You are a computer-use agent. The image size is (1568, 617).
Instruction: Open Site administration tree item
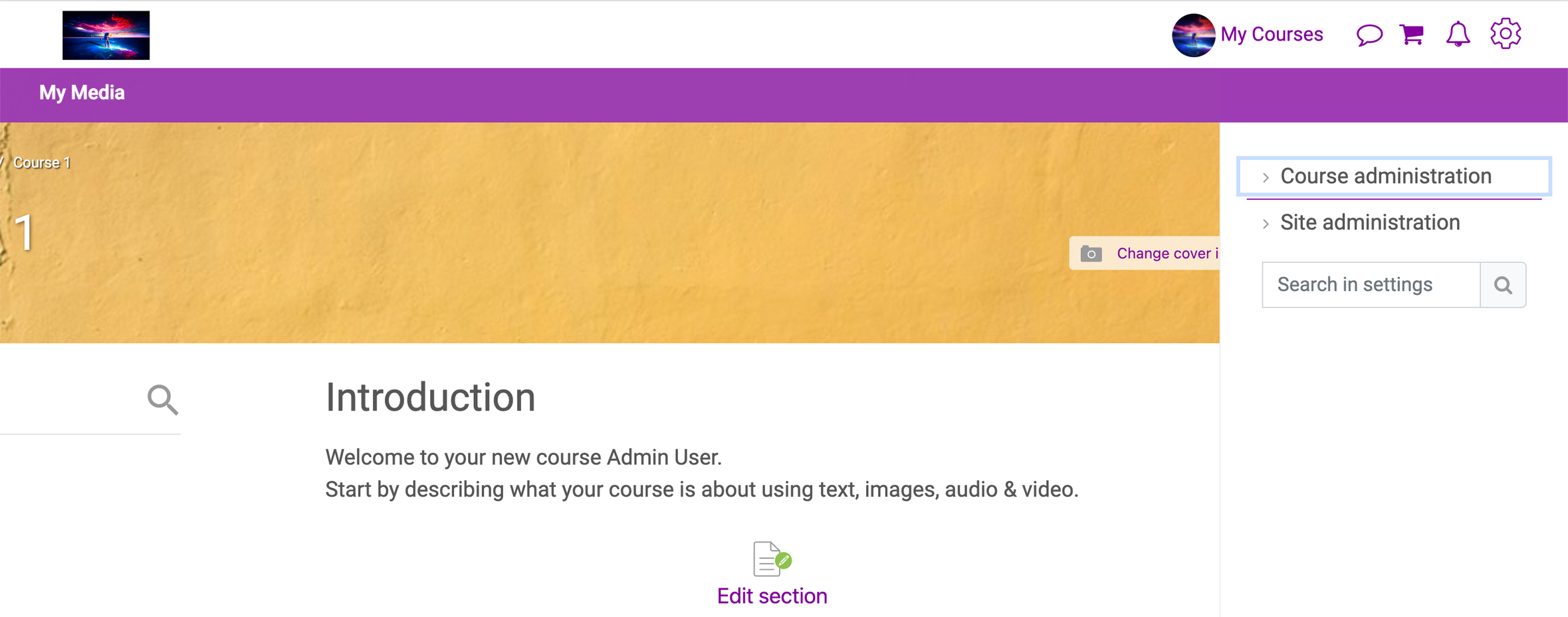pyautogui.click(x=1370, y=222)
